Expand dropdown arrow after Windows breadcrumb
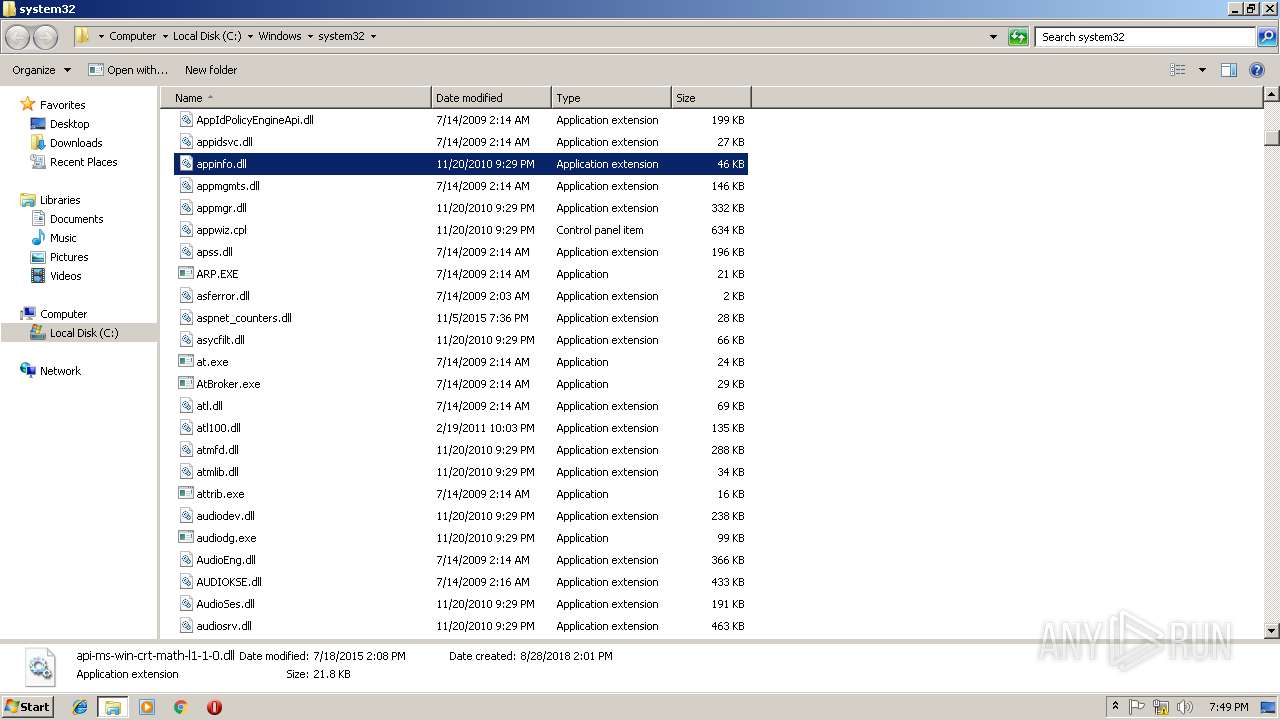1280x720 pixels. 310,37
